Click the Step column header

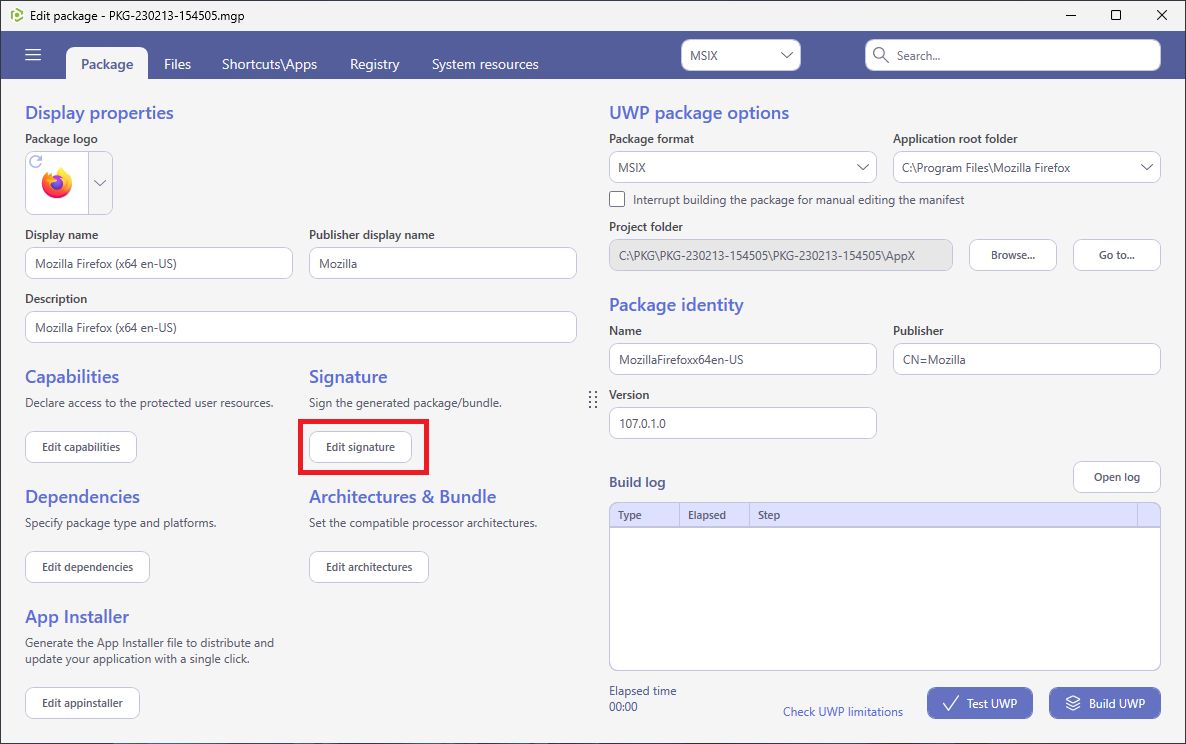[x=943, y=515]
